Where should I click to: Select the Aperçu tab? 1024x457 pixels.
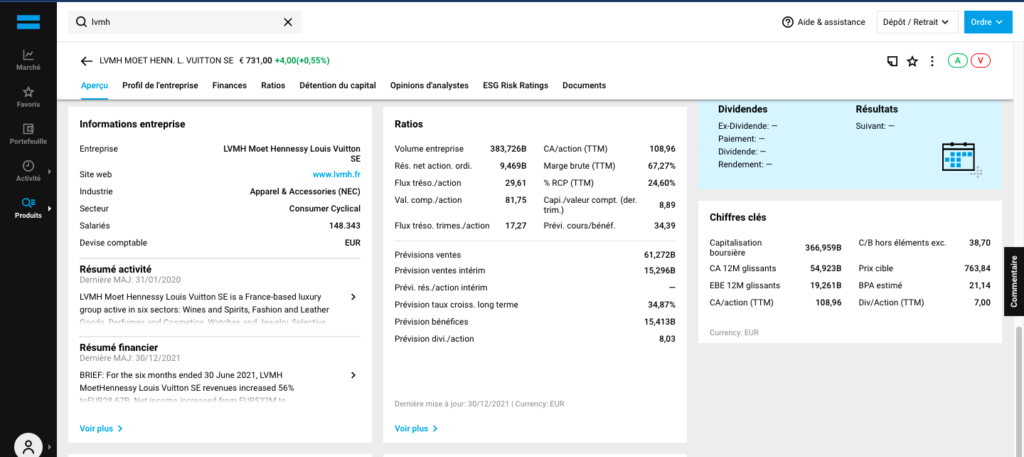point(95,86)
